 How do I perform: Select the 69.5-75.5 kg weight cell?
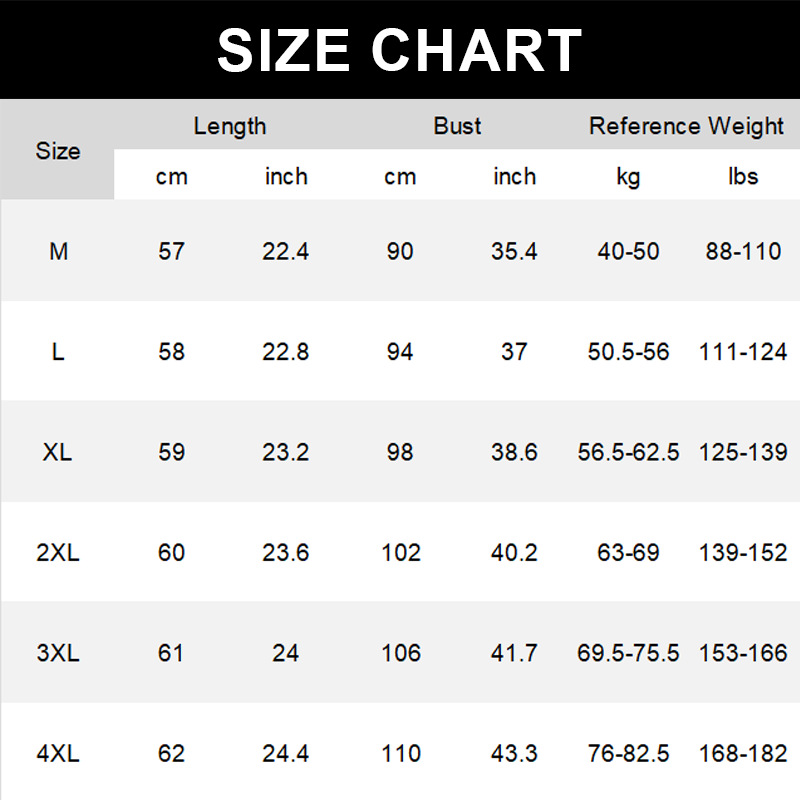click(x=628, y=653)
